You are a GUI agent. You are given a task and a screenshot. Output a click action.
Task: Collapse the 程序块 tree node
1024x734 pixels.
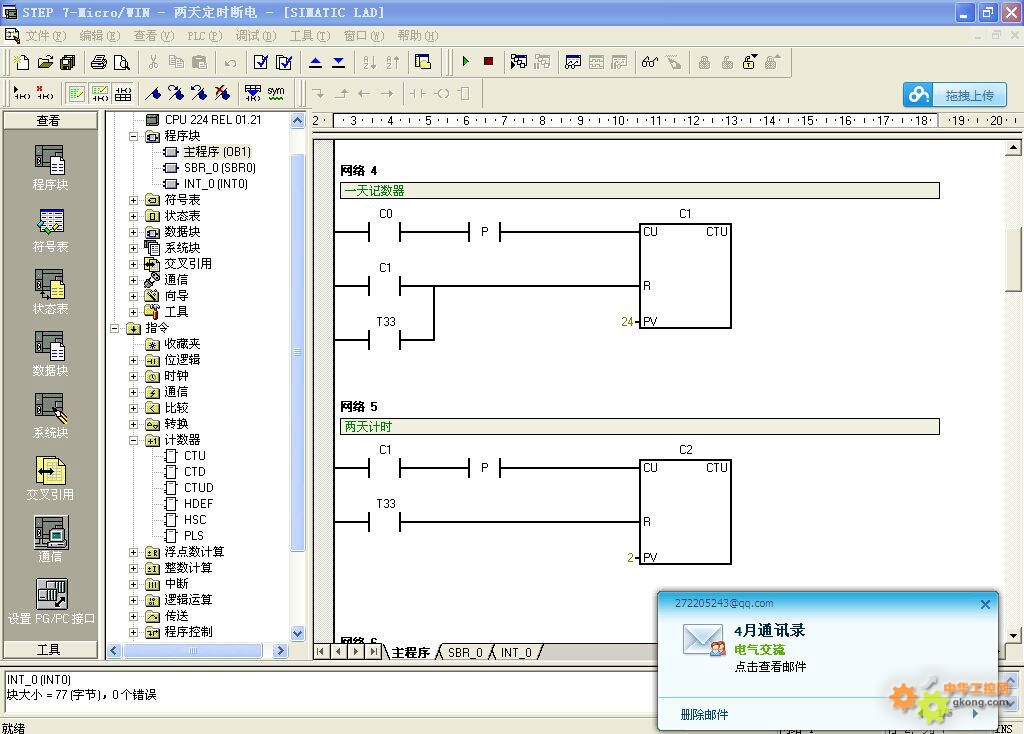pos(133,136)
